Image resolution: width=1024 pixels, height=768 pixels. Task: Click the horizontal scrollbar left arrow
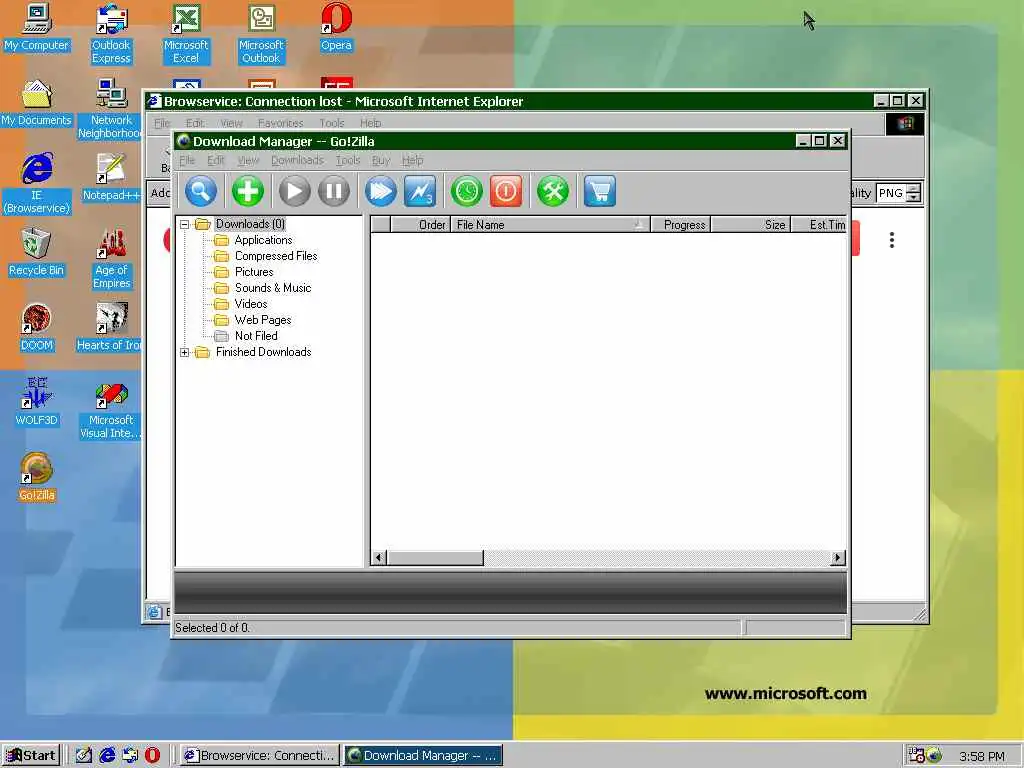pos(379,558)
